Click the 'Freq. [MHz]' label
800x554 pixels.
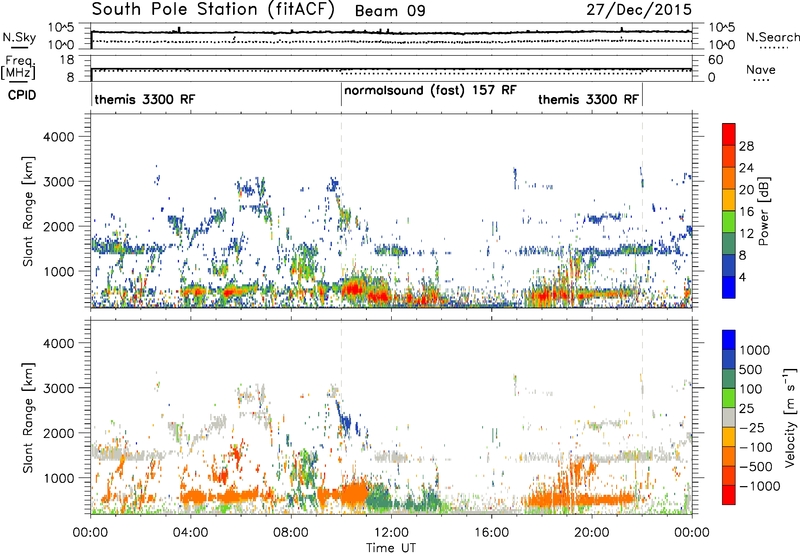click(x=18, y=68)
